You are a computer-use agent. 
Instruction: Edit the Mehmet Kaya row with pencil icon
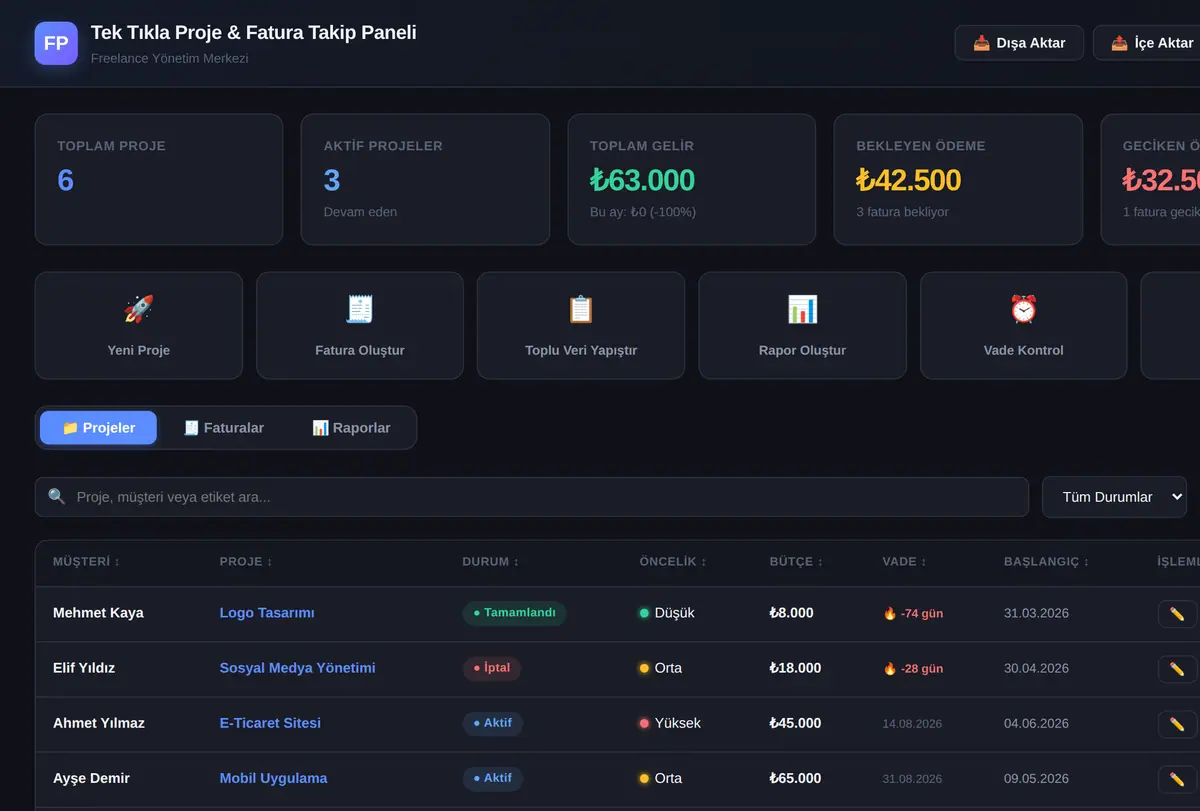[x=1177, y=614]
